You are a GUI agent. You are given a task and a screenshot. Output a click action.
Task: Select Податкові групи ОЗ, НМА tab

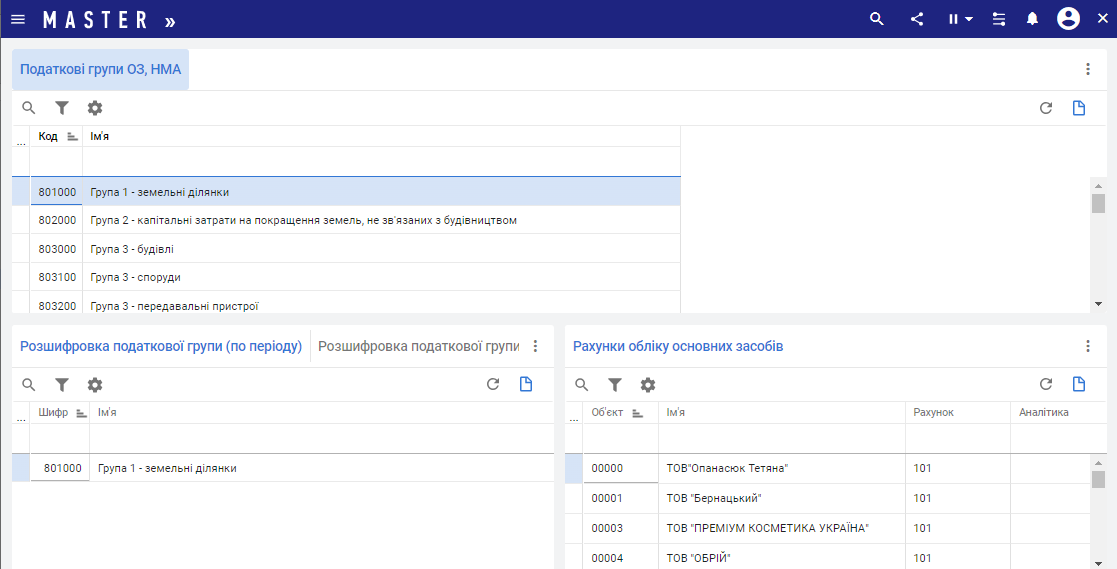click(100, 70)
